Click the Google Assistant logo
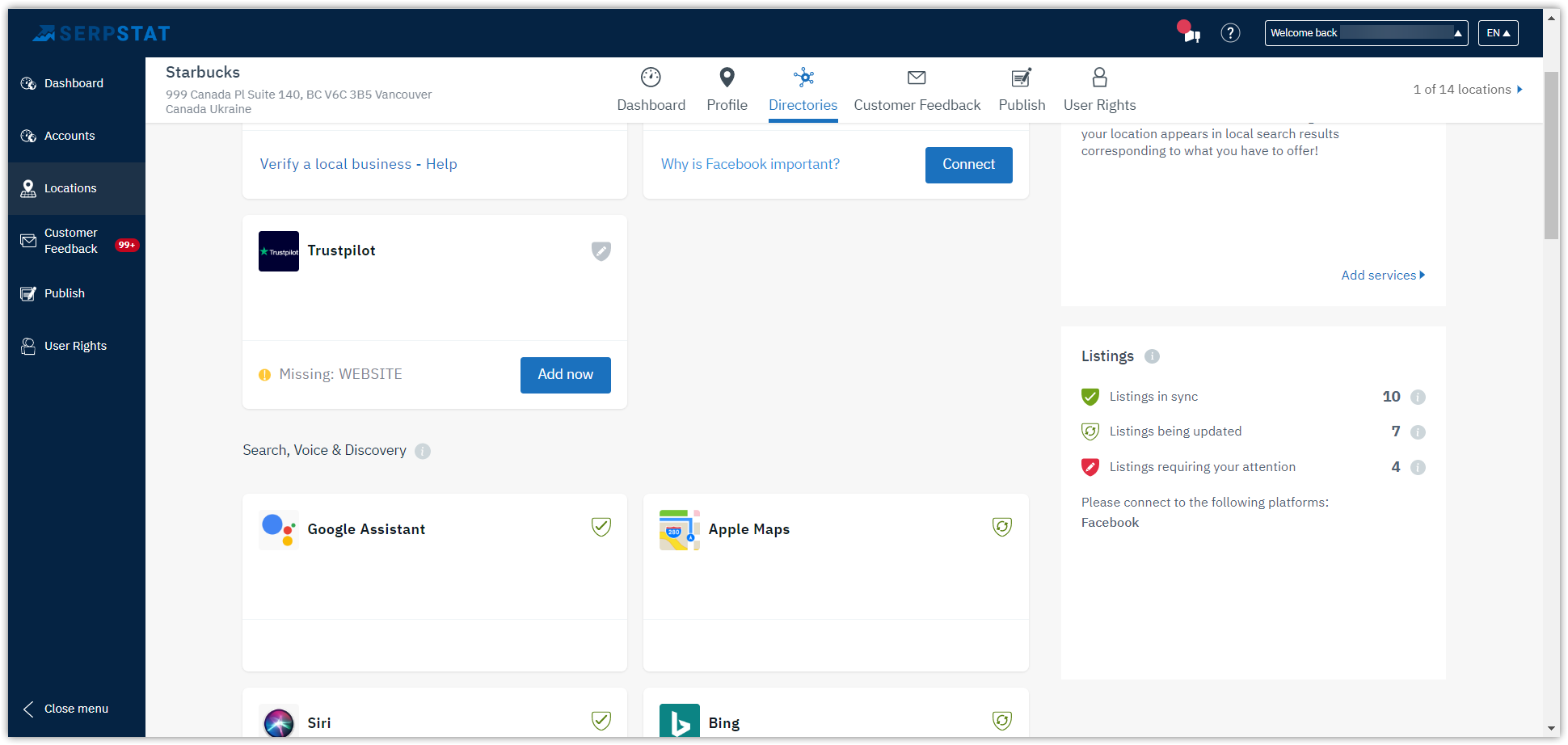Image resolution: width=1568 pixels, height=745 pixels. tap(279, 530)
